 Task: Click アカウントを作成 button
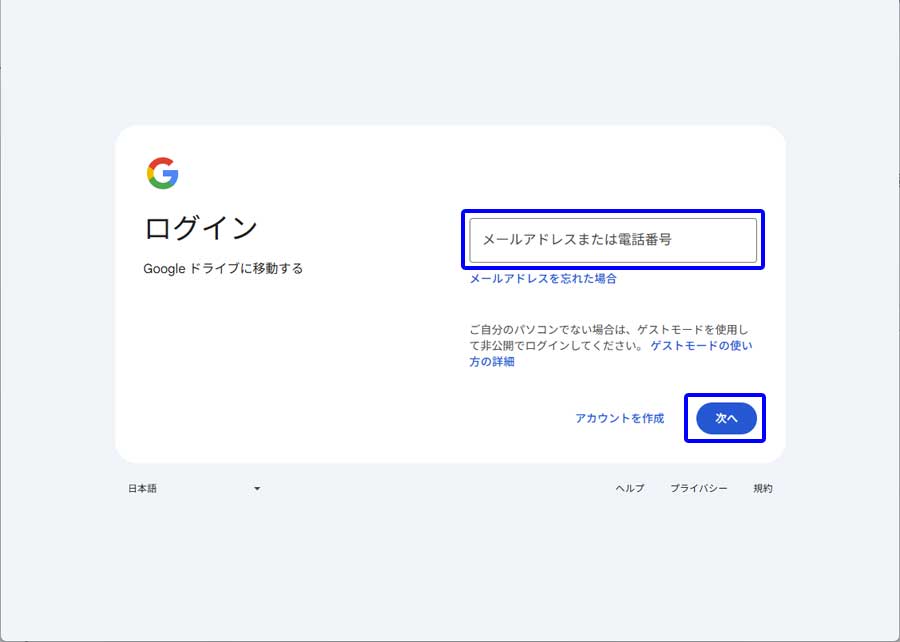(619, 418)
